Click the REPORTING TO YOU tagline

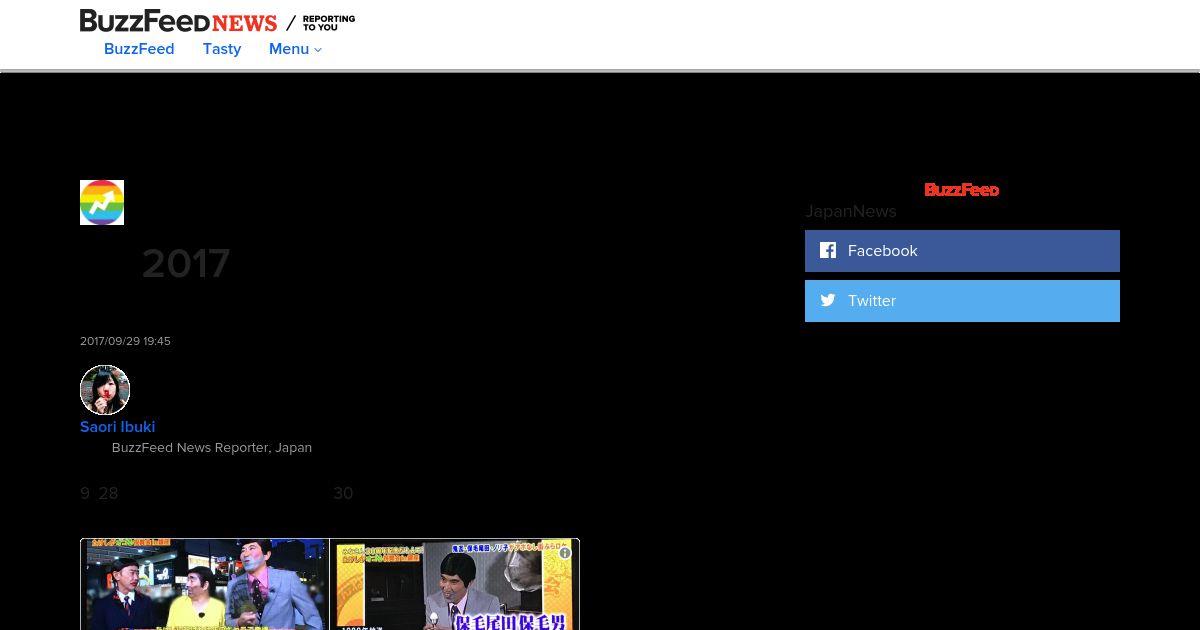click(x=329, y=23)
